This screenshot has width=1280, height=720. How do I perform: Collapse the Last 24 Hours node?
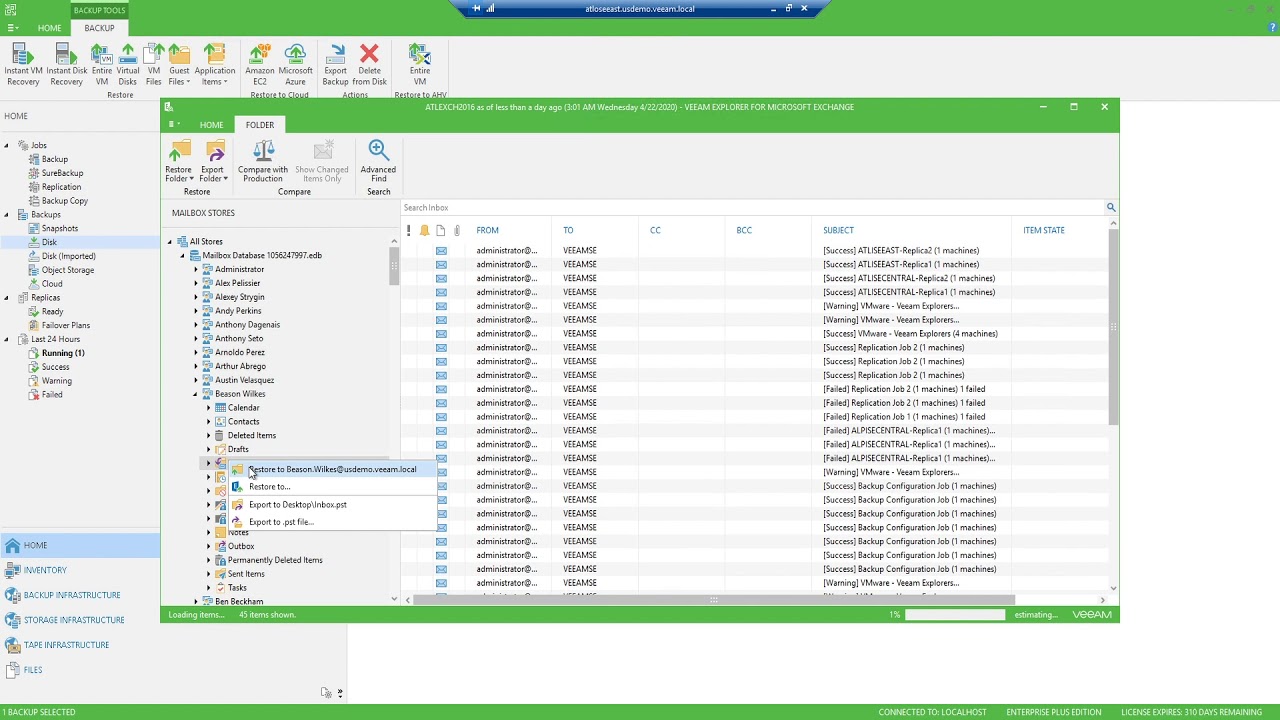(x=7, y=339)
